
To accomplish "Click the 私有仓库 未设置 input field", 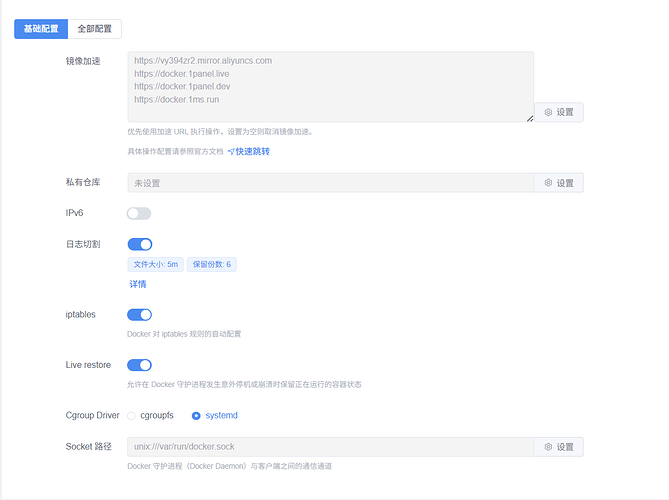I will pos(330,183).
